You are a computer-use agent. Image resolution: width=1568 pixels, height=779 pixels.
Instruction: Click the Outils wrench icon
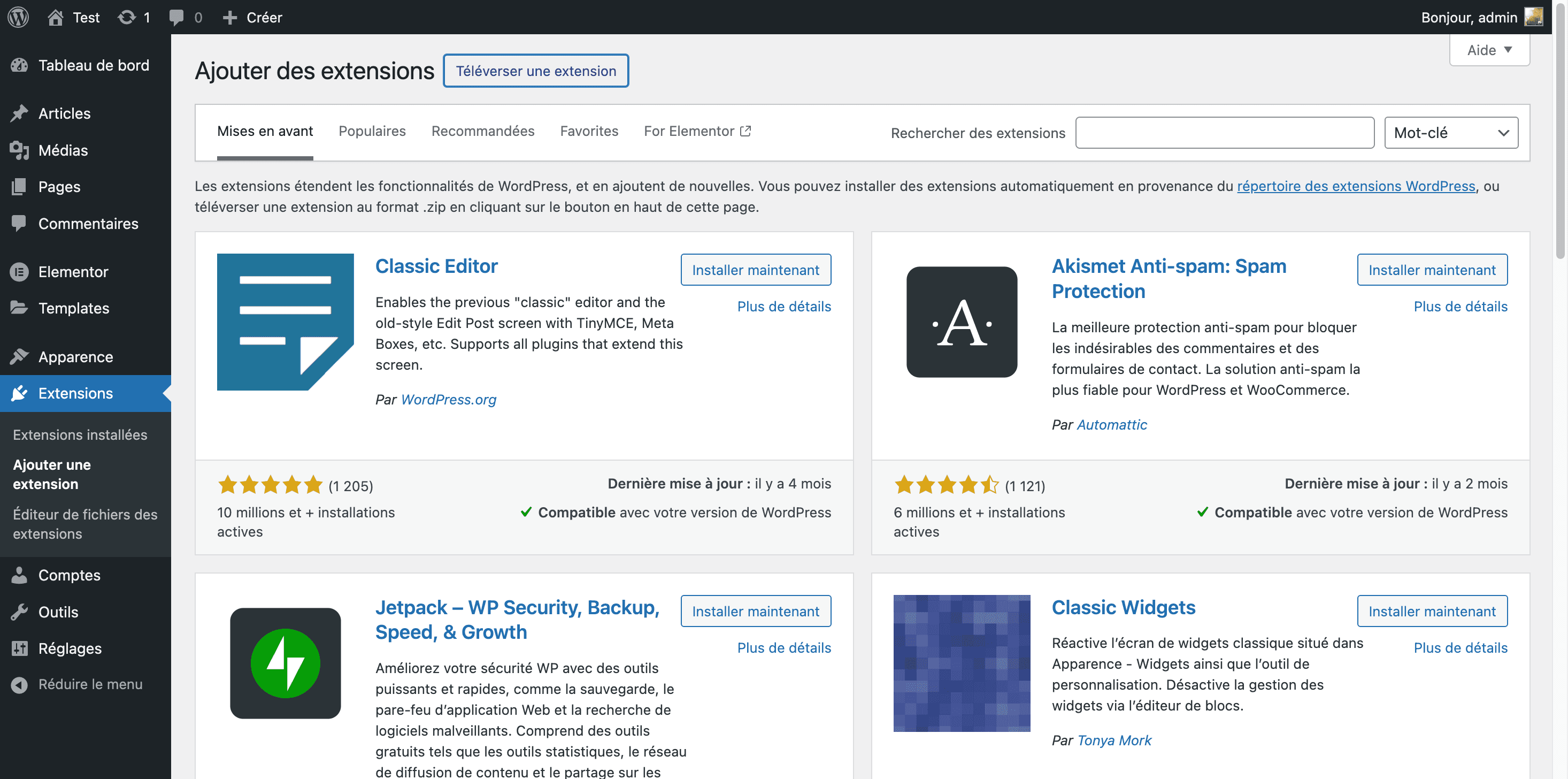tap(19, 612)
